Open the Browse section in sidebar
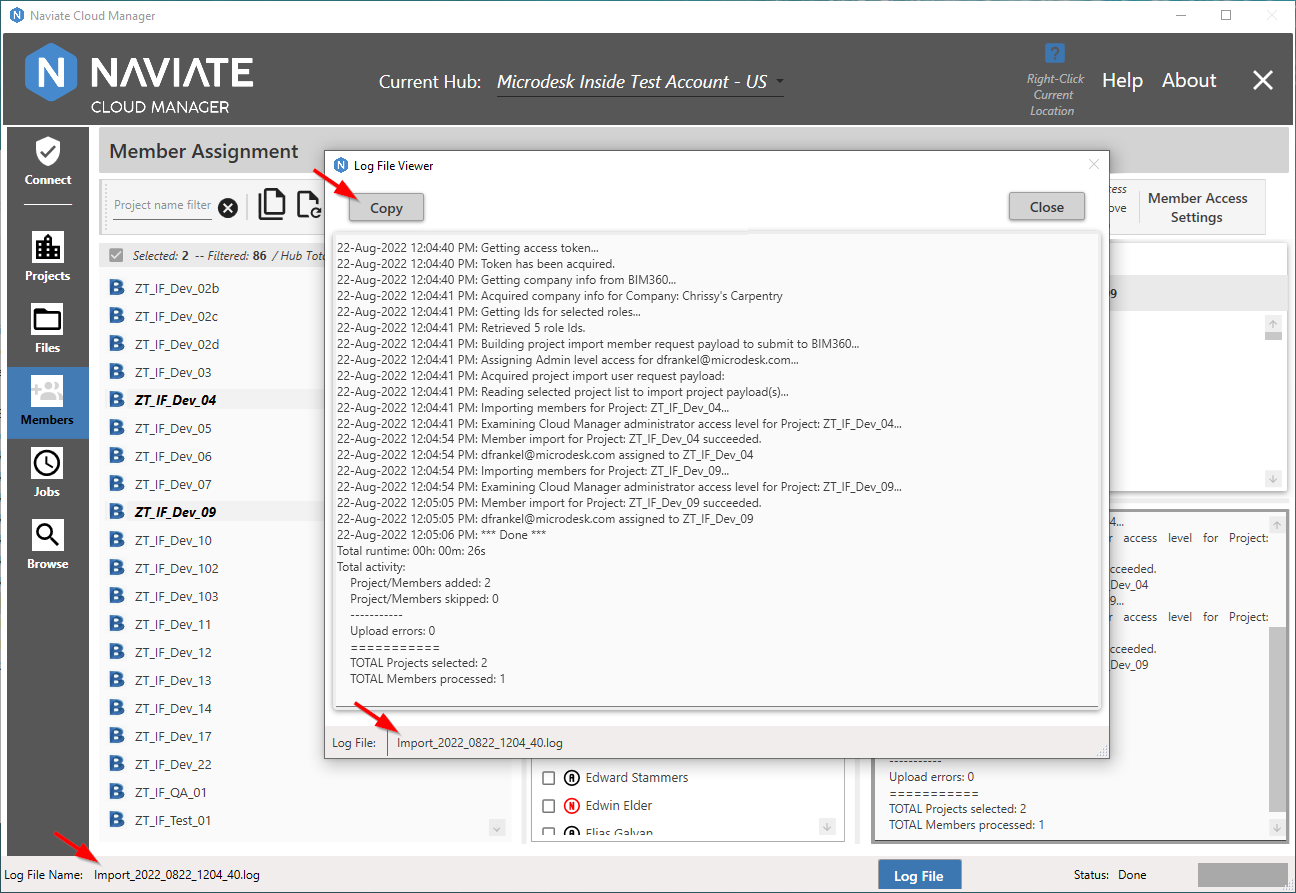Image resolution: width=1296 pixels, height=893 pixels. 48,546
